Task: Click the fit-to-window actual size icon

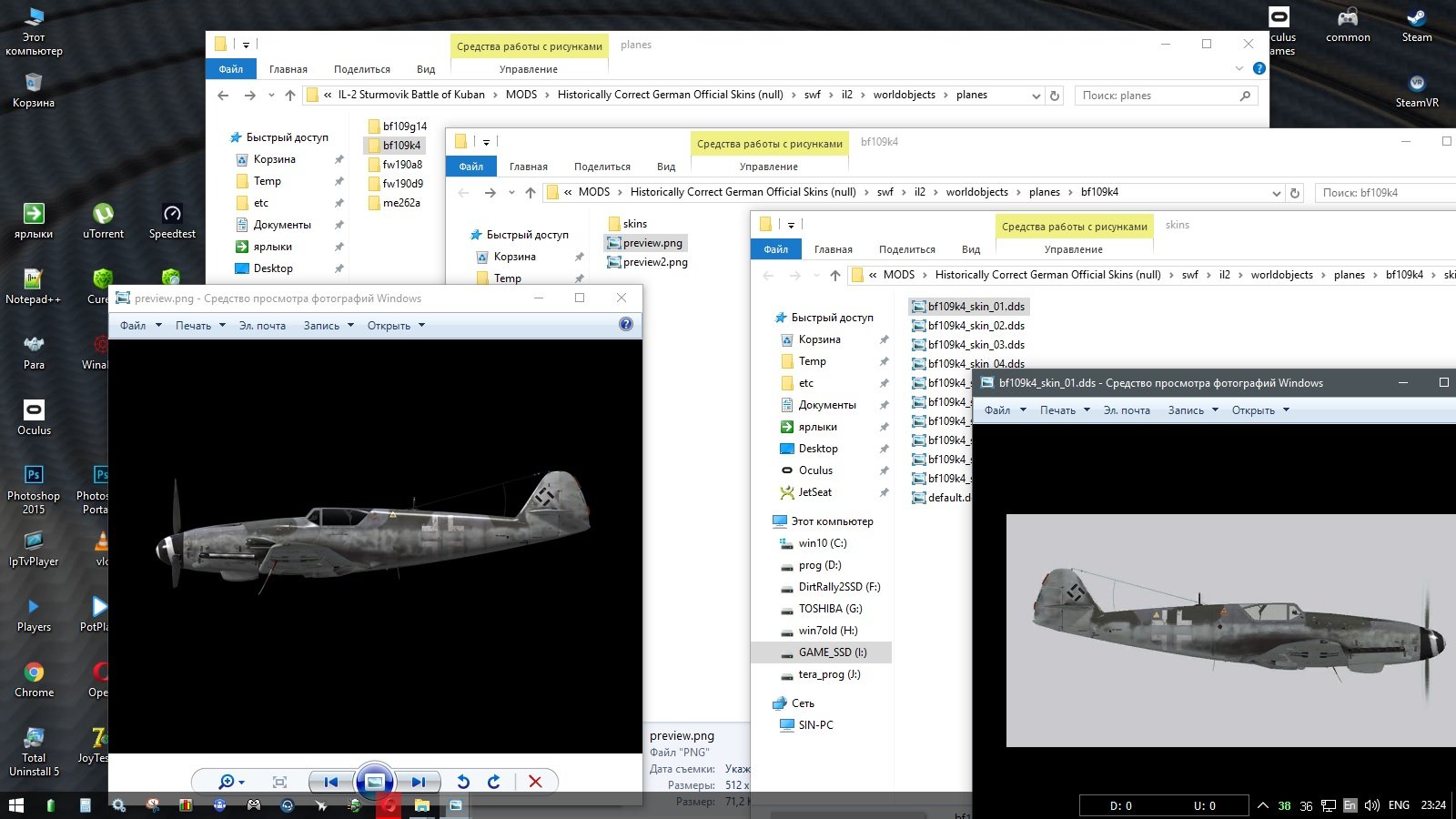Action: (279, 782)
